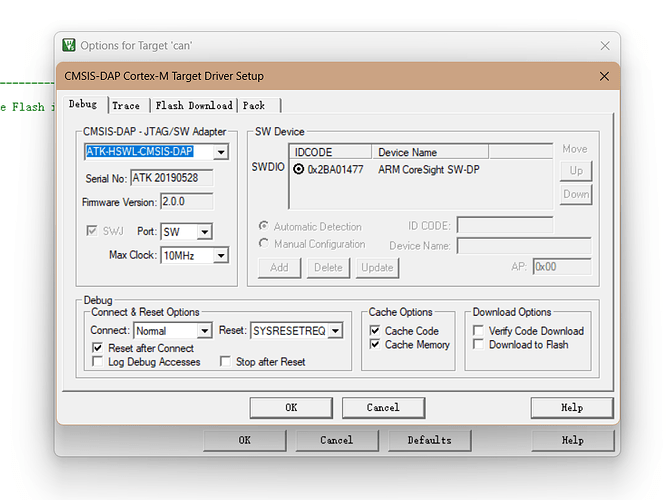Select Manual Configuration radio button
Image resolution: width=669 pixels, height=500 pixels.
point(264,243)
